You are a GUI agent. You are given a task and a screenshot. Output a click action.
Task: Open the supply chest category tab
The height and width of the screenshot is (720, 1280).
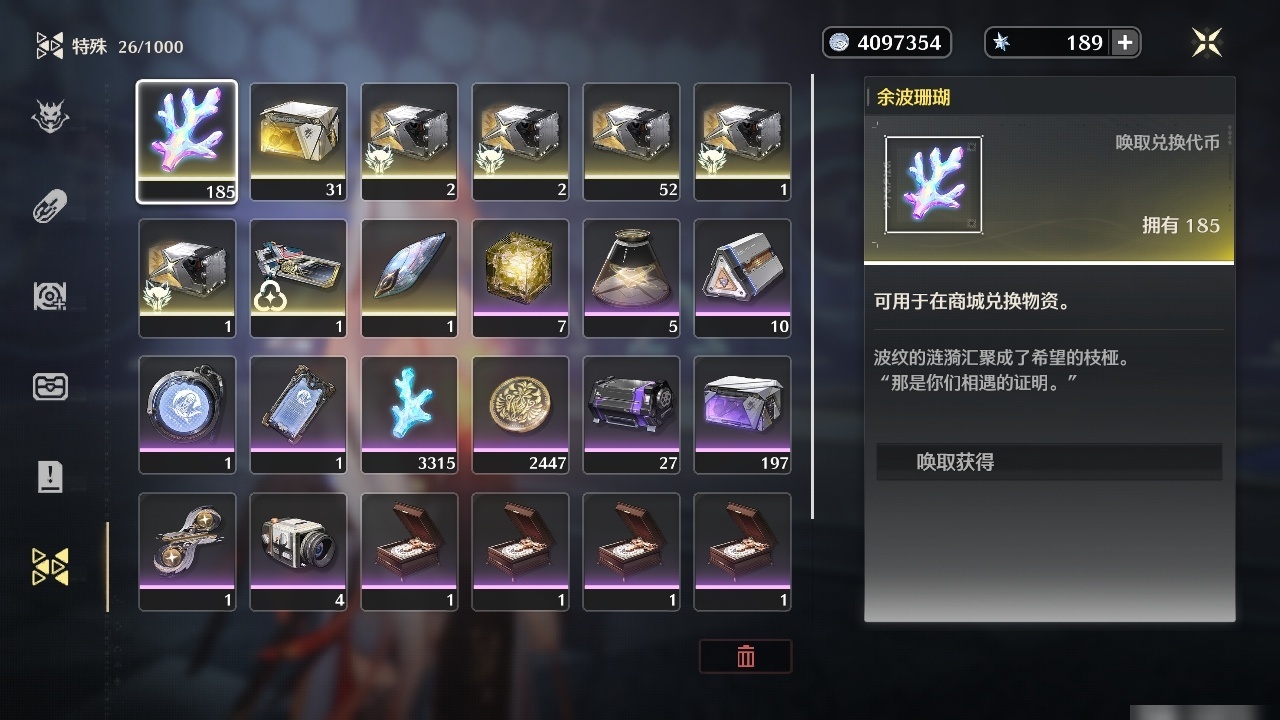tap(50, 387)
